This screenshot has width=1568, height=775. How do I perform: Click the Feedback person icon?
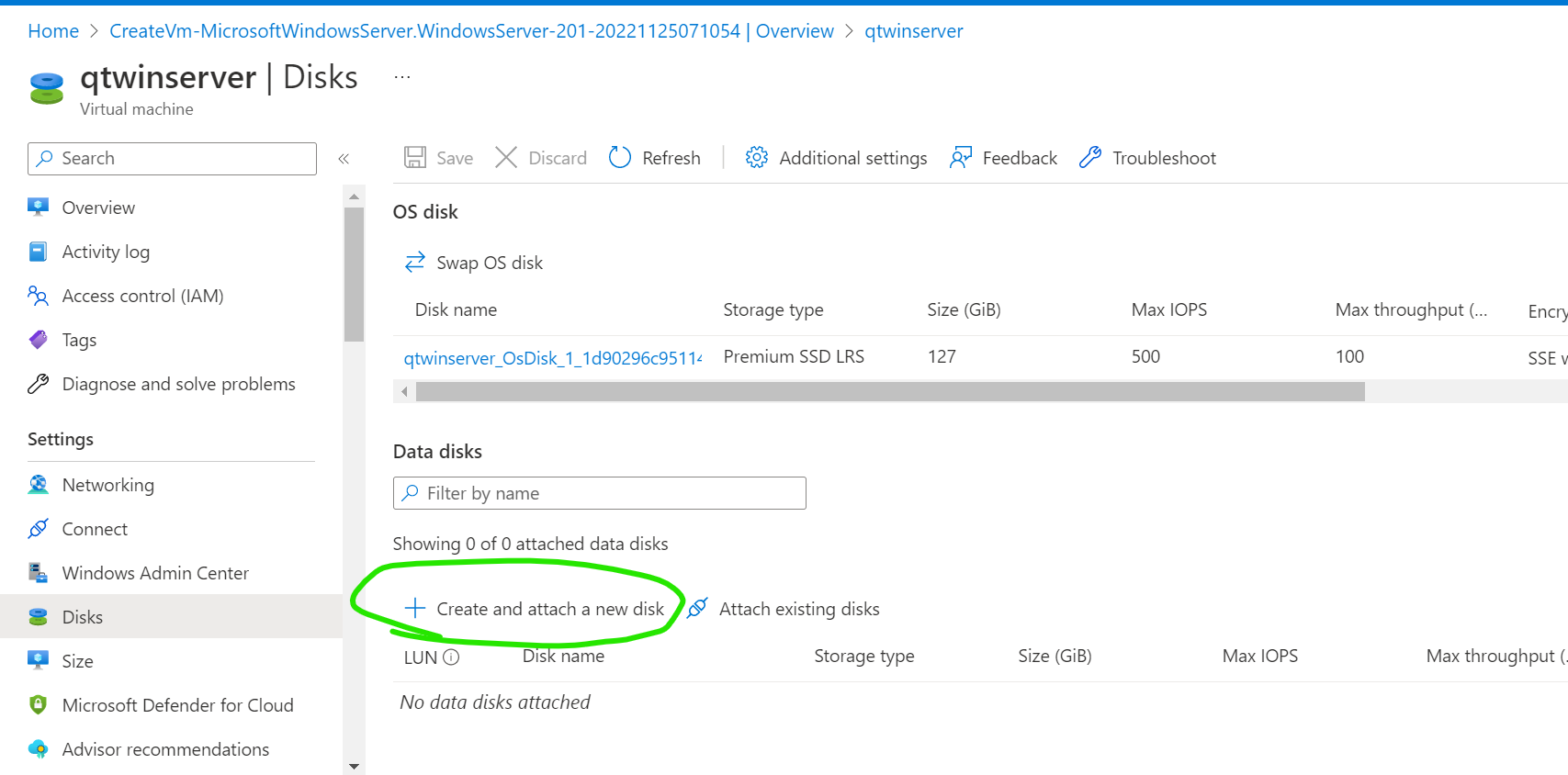961,158
